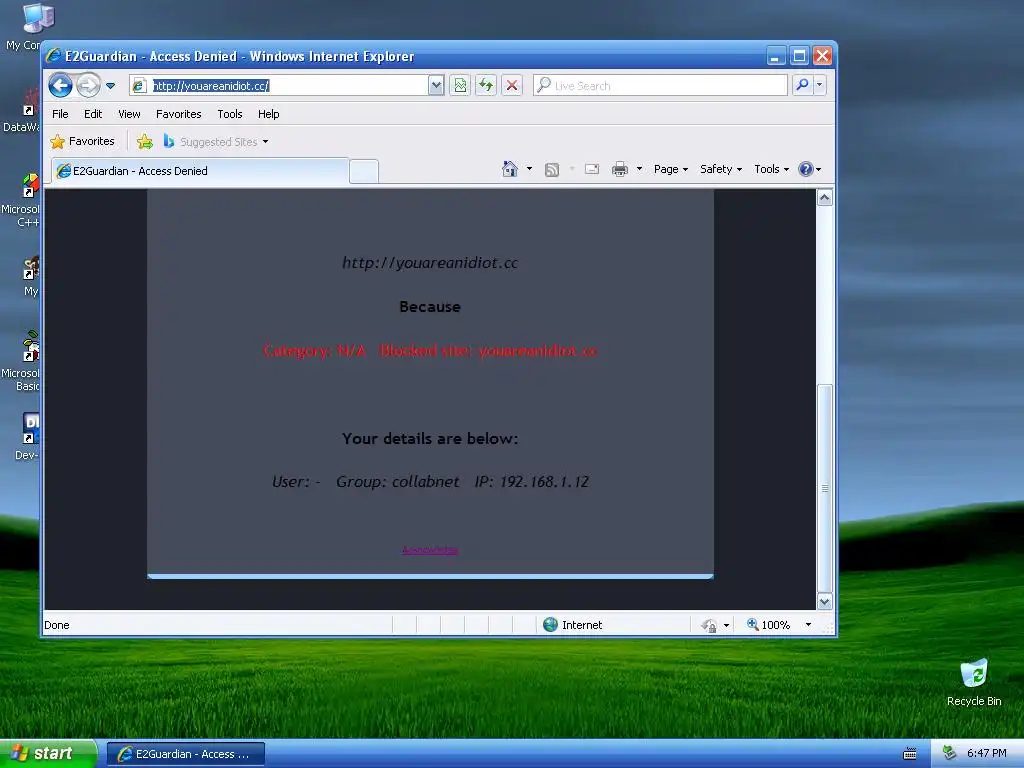
Task: Click the blocked URL text youareanidiot.cc
Action: click(430, 263)
